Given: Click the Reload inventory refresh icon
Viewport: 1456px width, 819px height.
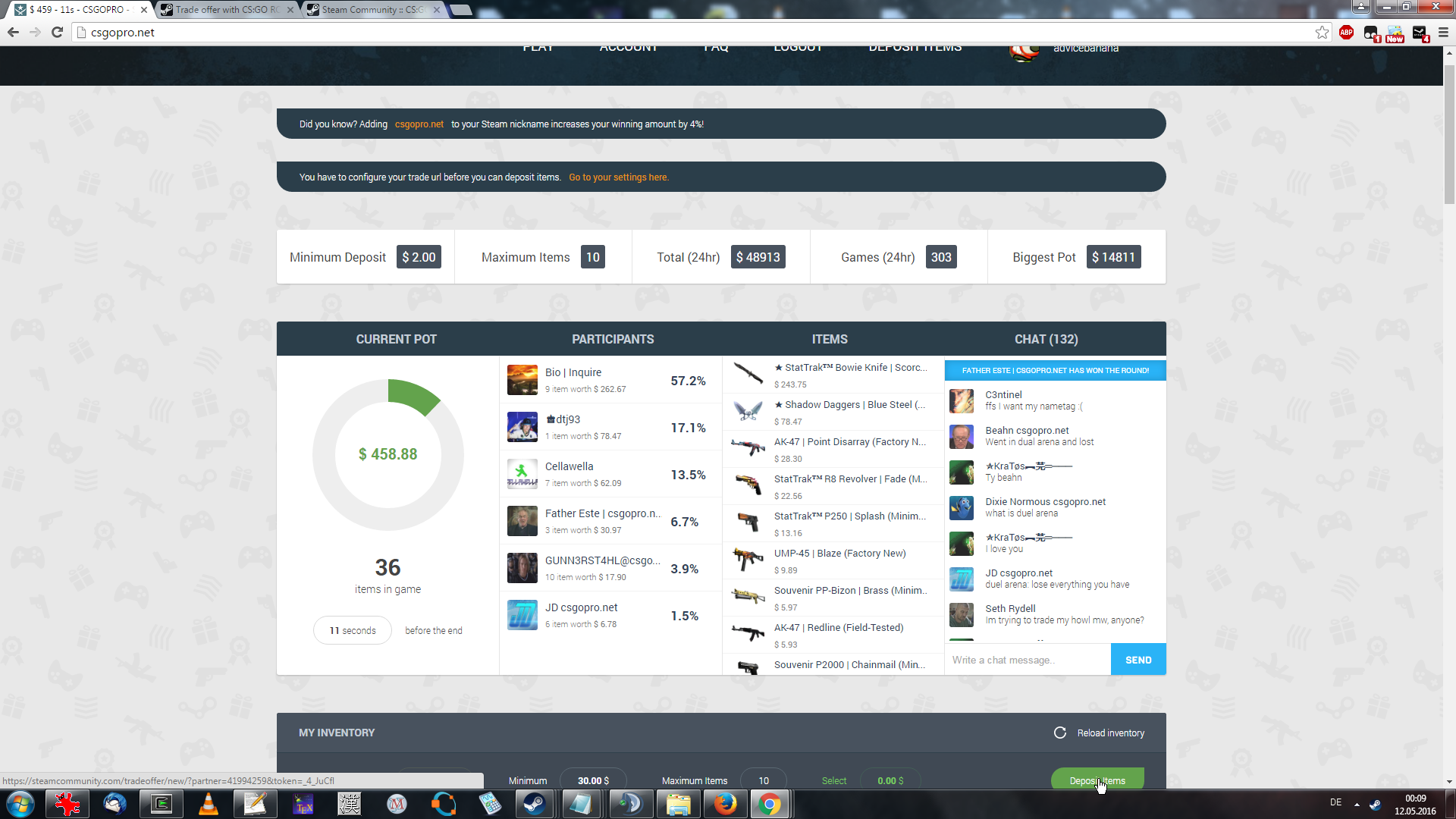Looking at the screenshot, I should pos(1059,733).
